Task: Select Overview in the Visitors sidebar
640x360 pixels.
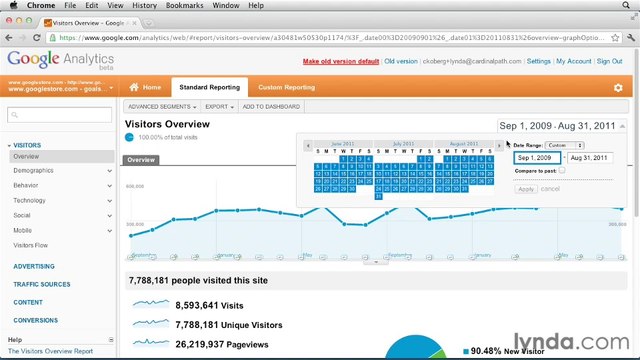Action: tap(62, 156)
